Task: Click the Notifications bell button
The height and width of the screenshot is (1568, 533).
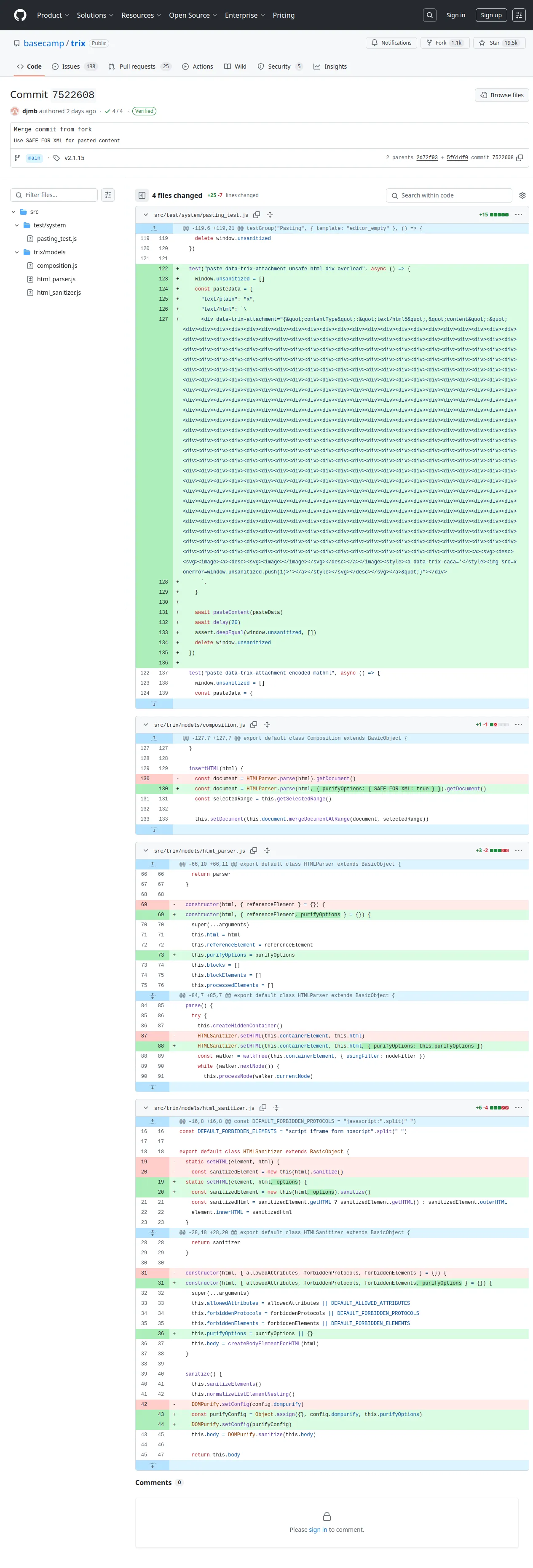Action: pyautogui.click(x=392, y=43)
